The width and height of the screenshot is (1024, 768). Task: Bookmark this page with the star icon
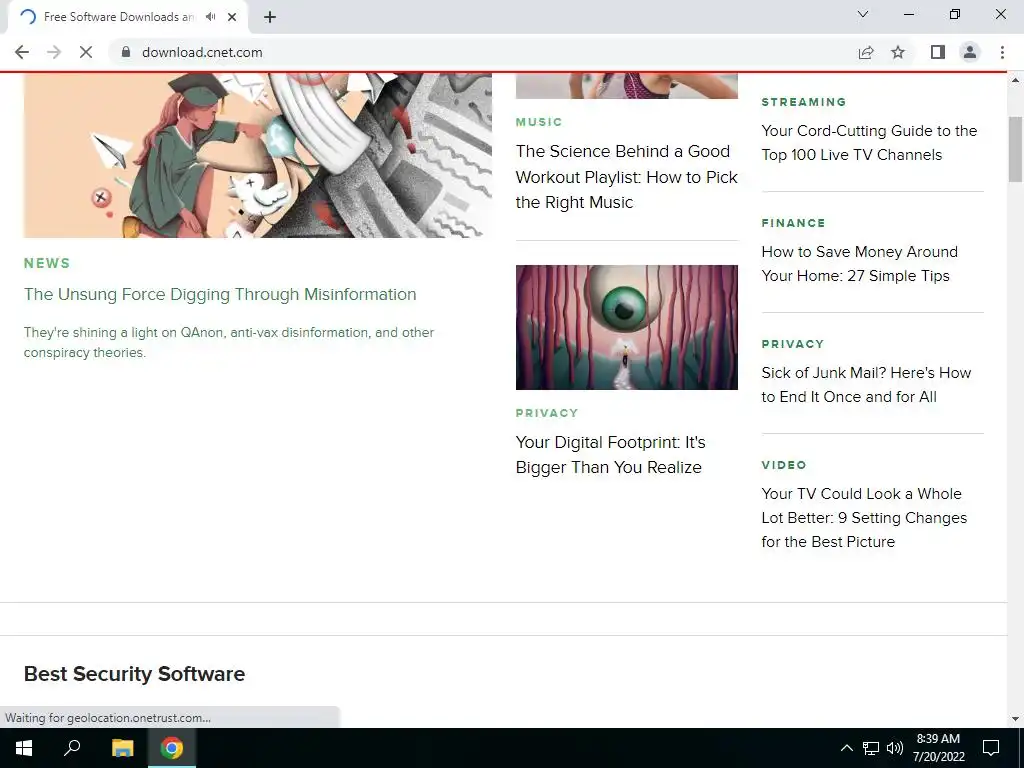point(898,52)
